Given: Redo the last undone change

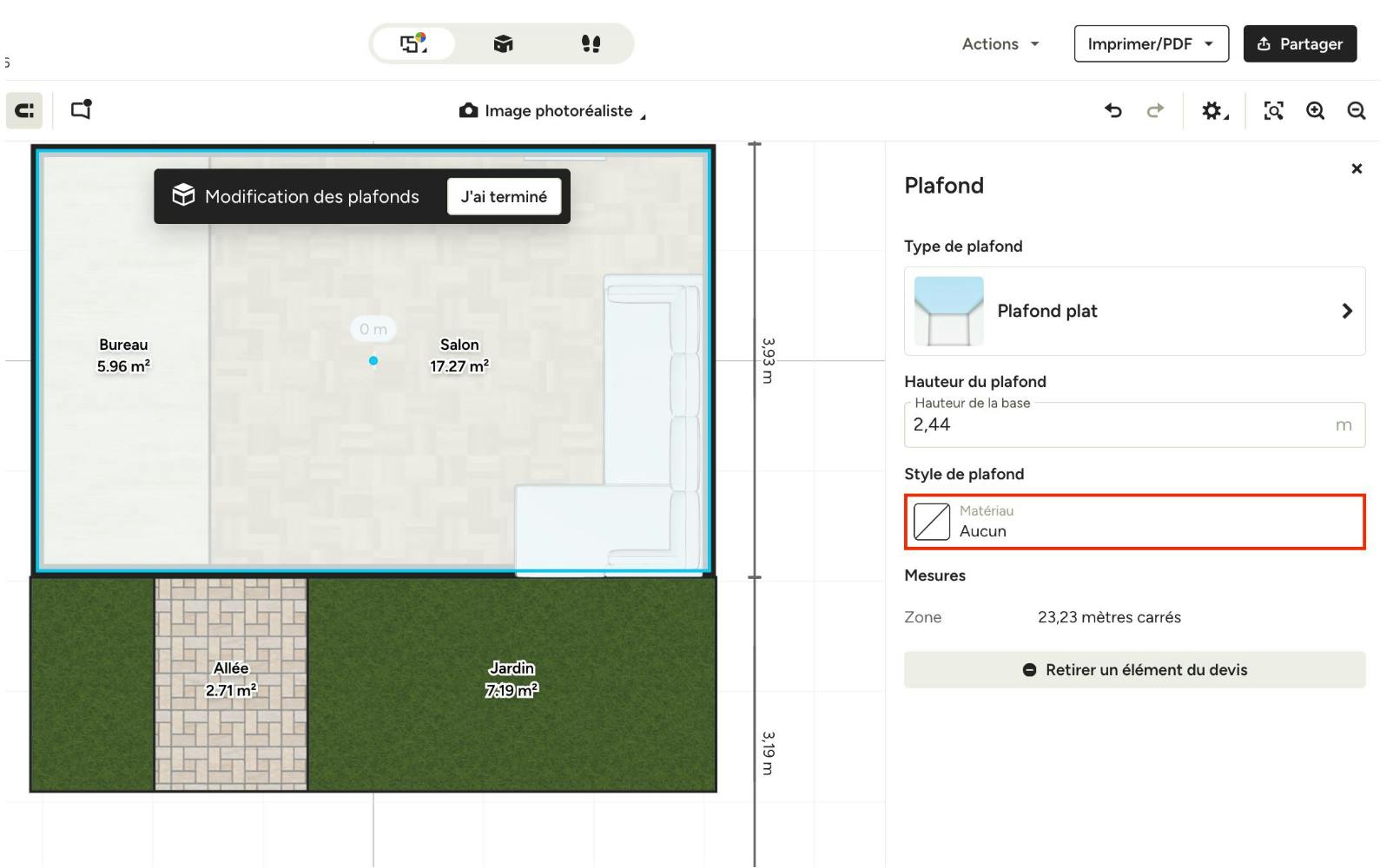Looking at the screenshot, I should [x=1154, y=110].
